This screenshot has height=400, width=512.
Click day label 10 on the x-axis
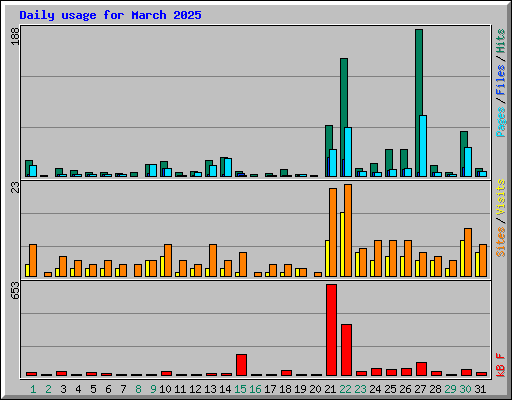tap(165, 389)
